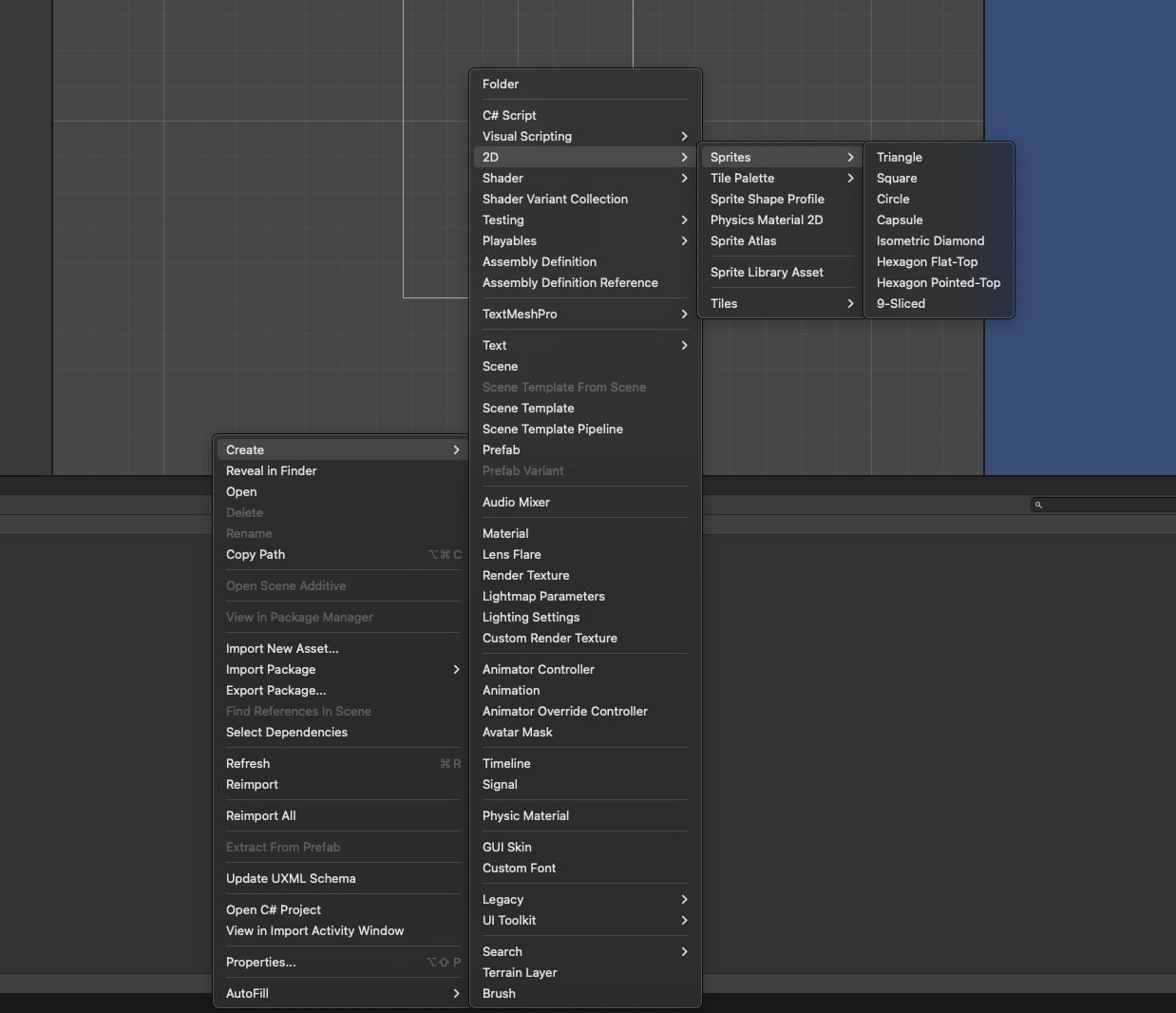Expand the Legacy submenu
The height and width of the screenshot is (1013, 1176).
[x=585, y=899]
